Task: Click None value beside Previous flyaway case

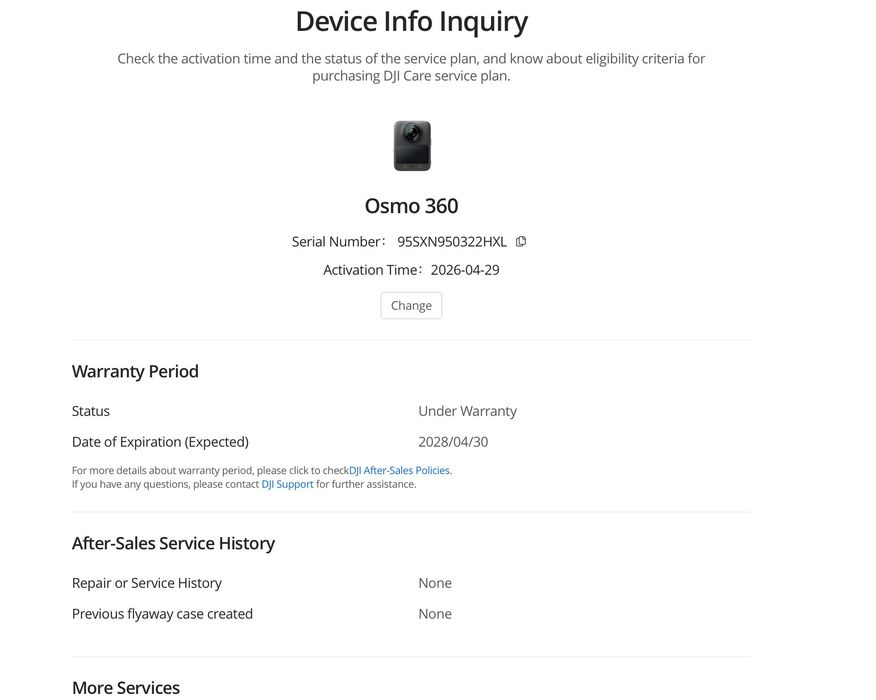Action: point(435,613)
